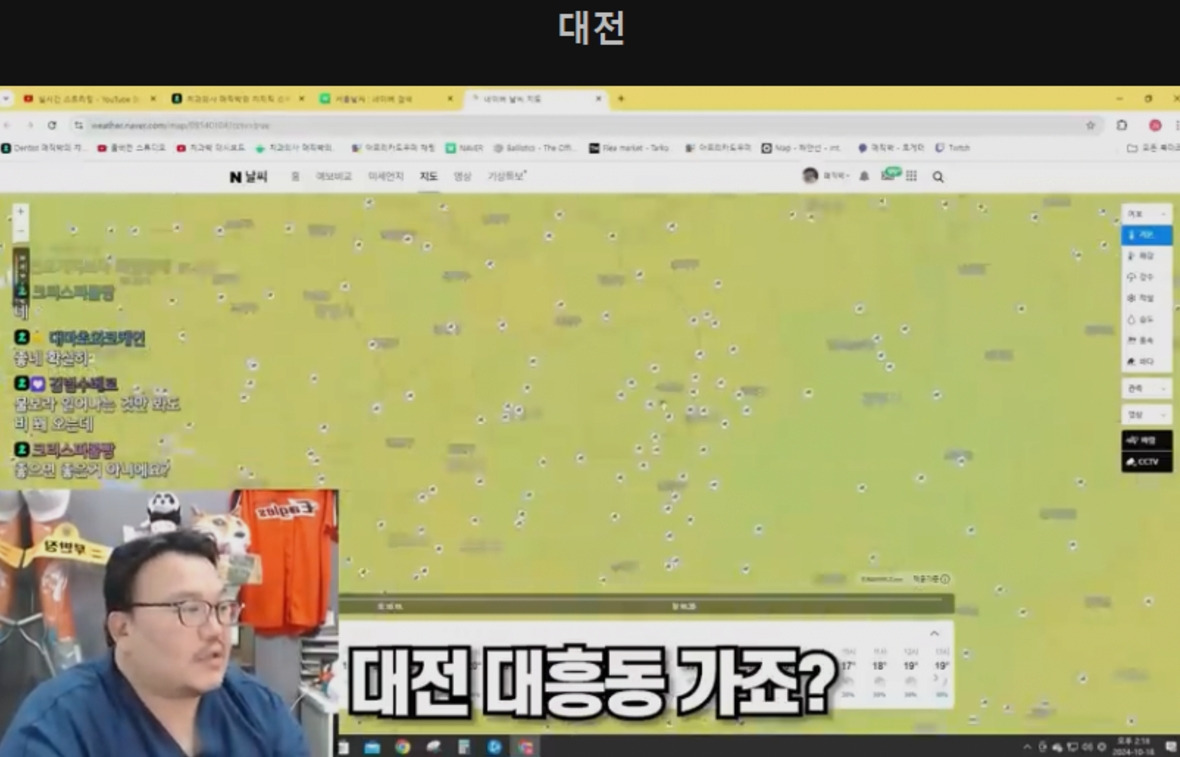Switch to the Naver search browser tab

pos(386,99)
